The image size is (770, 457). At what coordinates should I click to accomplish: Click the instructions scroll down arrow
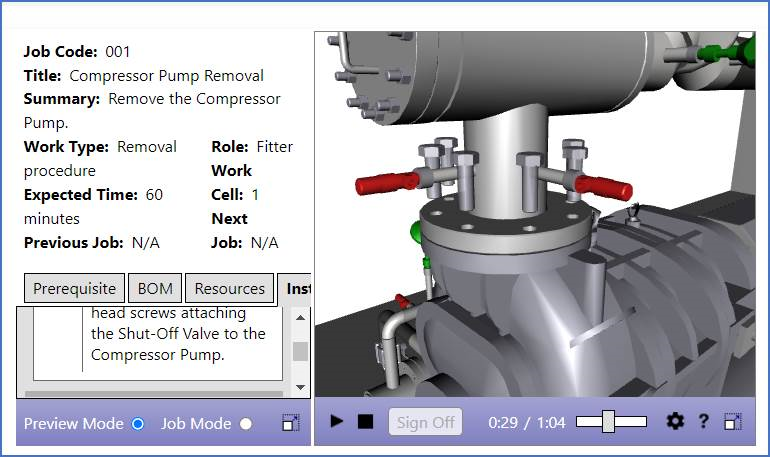coord(301,387)
